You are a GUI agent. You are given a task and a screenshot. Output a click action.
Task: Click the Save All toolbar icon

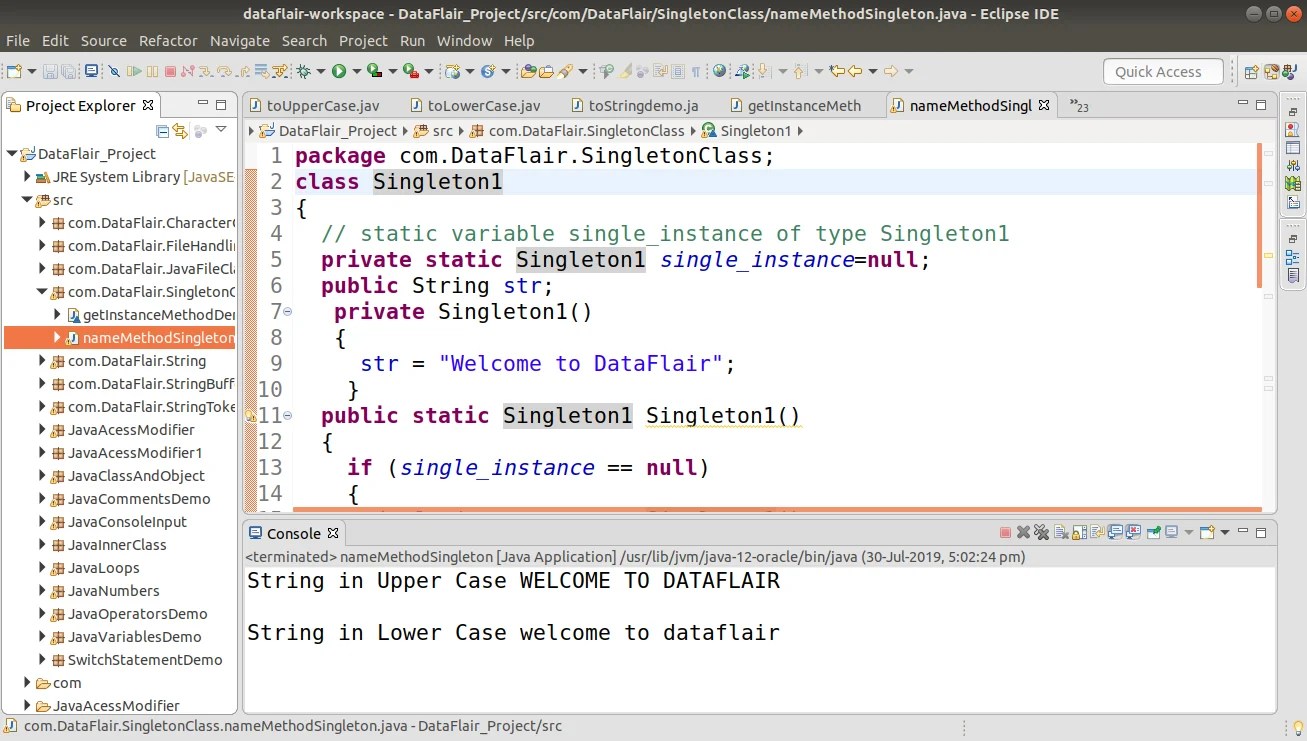click(x=69, y=71)
